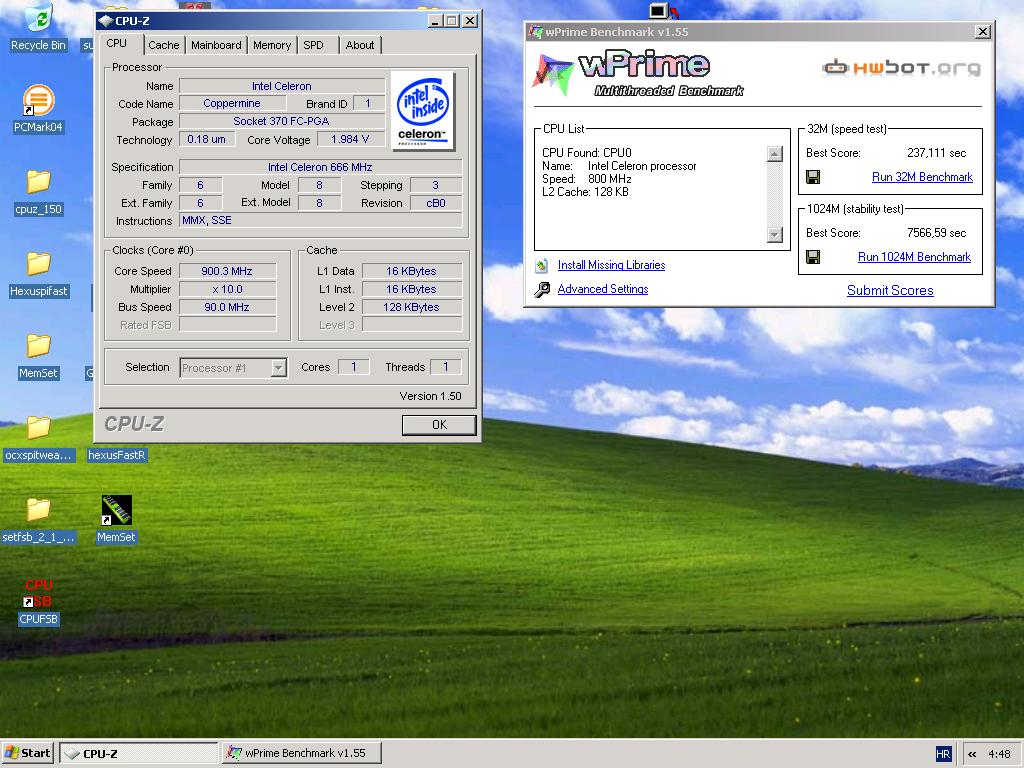Viewport: 1024px width, 768px height.
Task: Click the CPU-Z title bar icon
Action: 105,21
